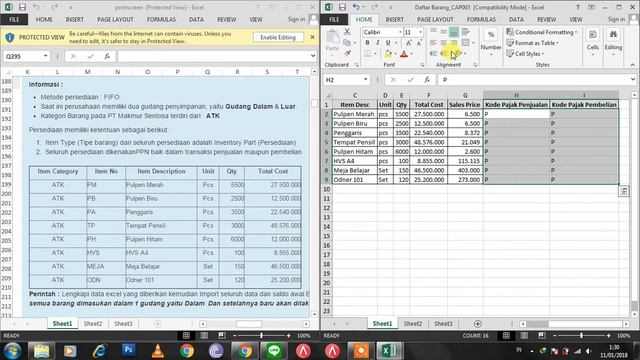Increase font size with large A icon

[x=409, y=43]
